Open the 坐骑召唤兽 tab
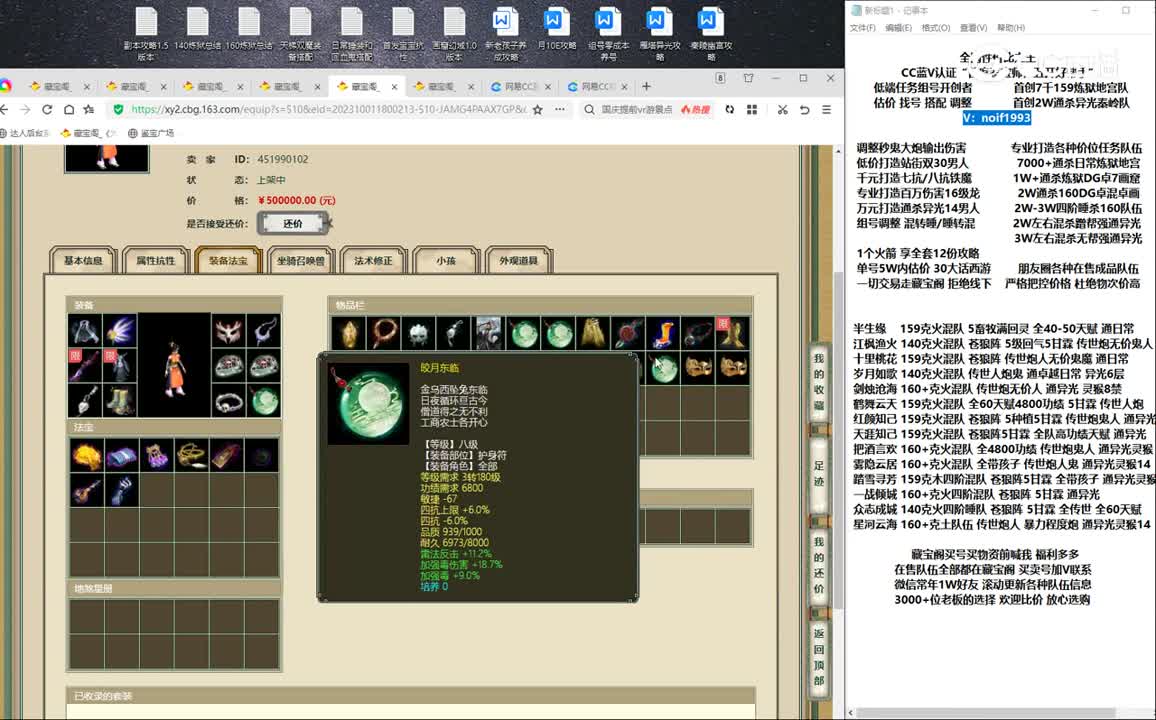The height and width of the screenshot is (720, 1156). pyautogui.click(x=301, y=261)
